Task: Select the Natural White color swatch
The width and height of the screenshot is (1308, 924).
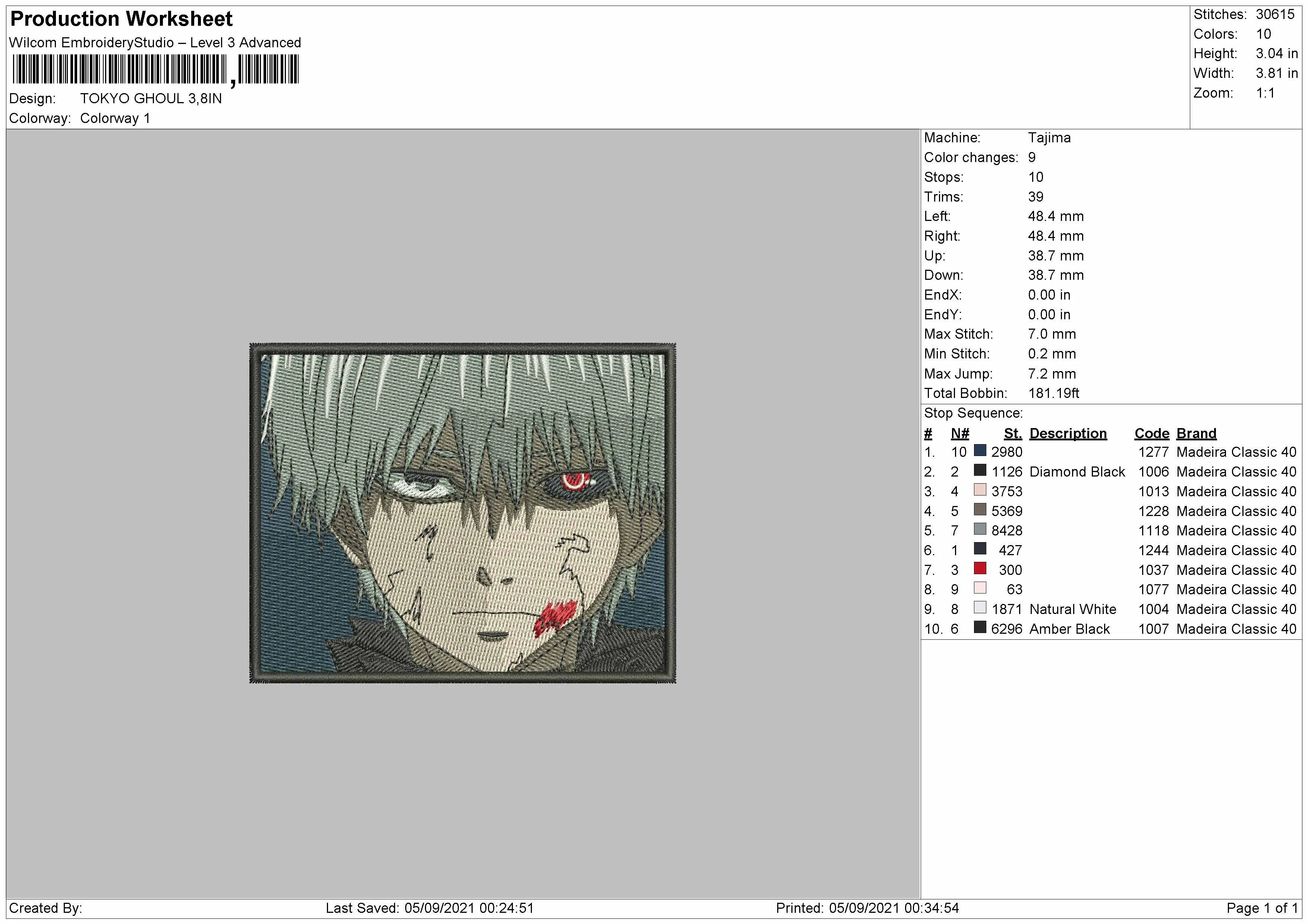Action: tap(980, 608)
